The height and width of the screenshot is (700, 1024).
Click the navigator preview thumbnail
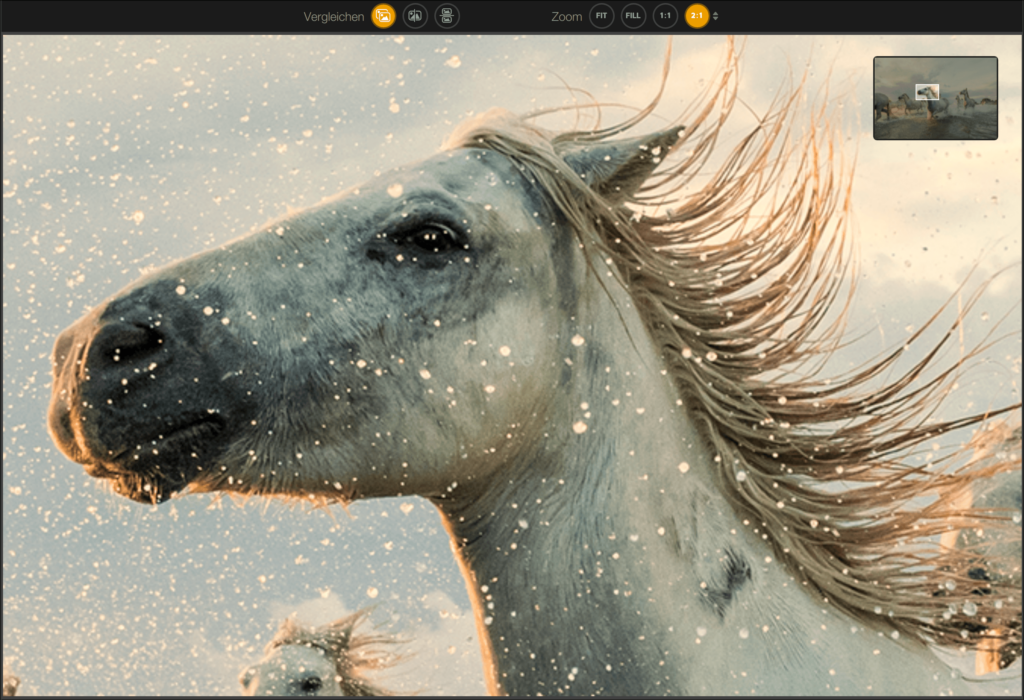point(935,98)
